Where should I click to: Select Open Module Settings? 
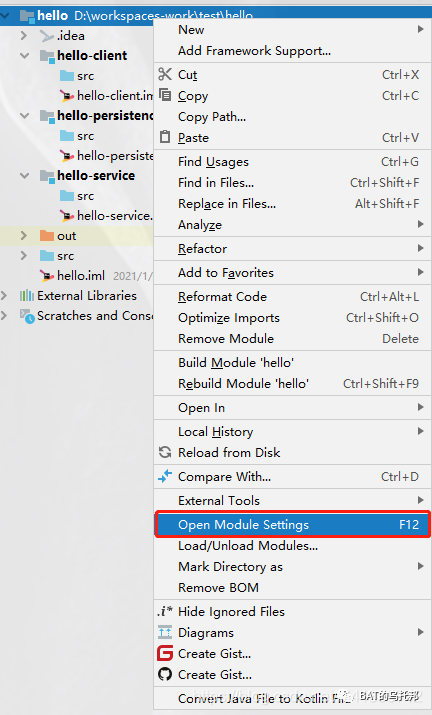[x=292, y=524]
